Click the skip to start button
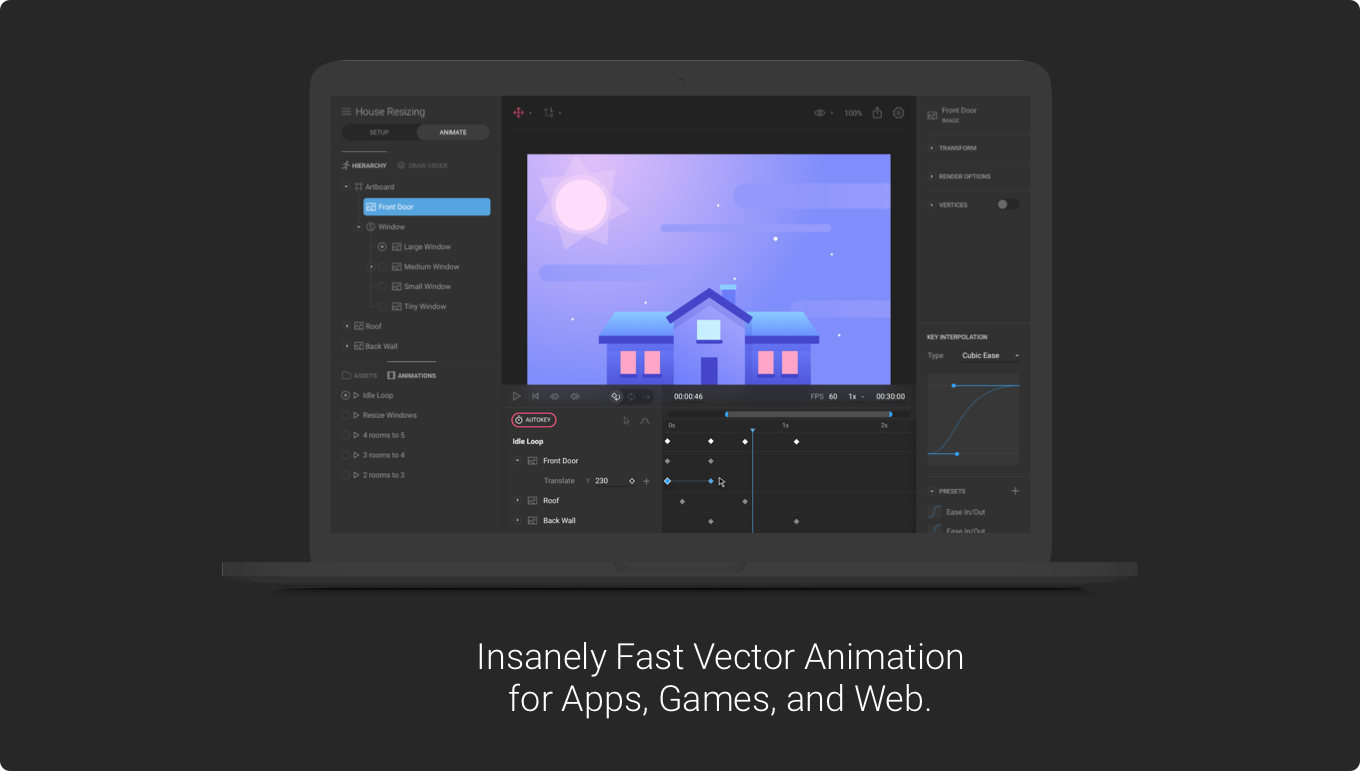Screen dimensions: 1360x771 (x=535, y=396)
